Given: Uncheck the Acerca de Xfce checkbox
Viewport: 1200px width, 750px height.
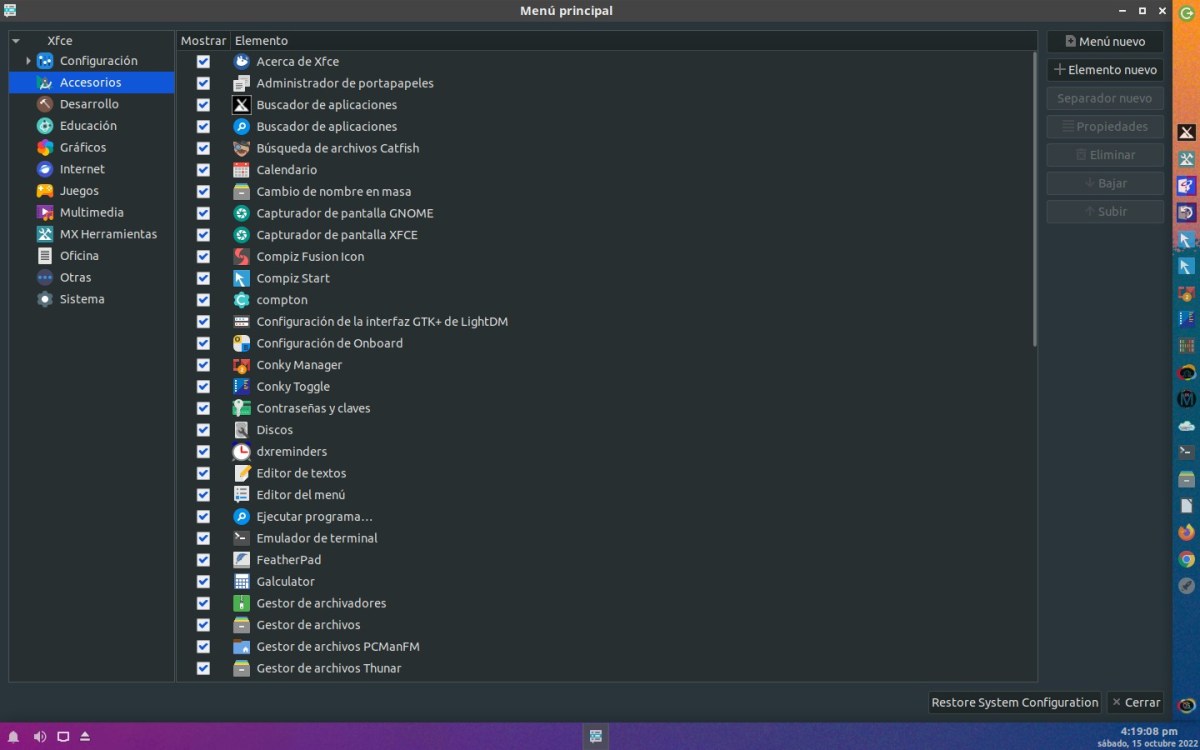Looking at the screenshot, I should (203, 62).
